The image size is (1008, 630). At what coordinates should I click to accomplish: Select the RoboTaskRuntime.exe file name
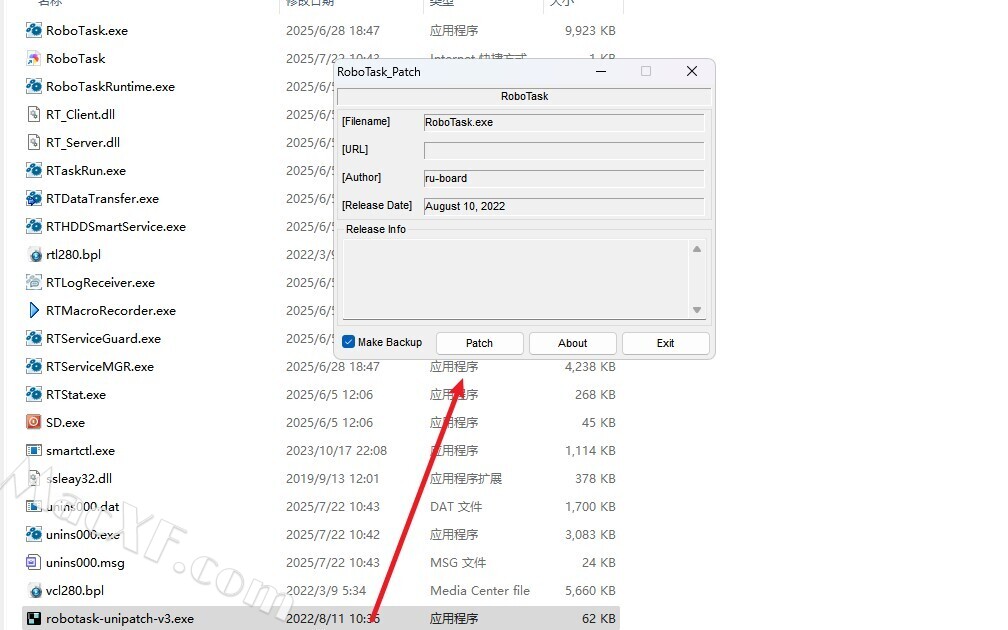pyautogui.click(x=111, y=86)
